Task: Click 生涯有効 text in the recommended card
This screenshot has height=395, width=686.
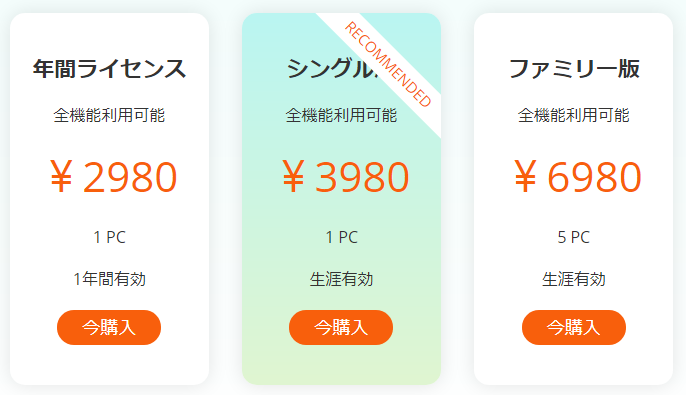Action: (341, 279)
